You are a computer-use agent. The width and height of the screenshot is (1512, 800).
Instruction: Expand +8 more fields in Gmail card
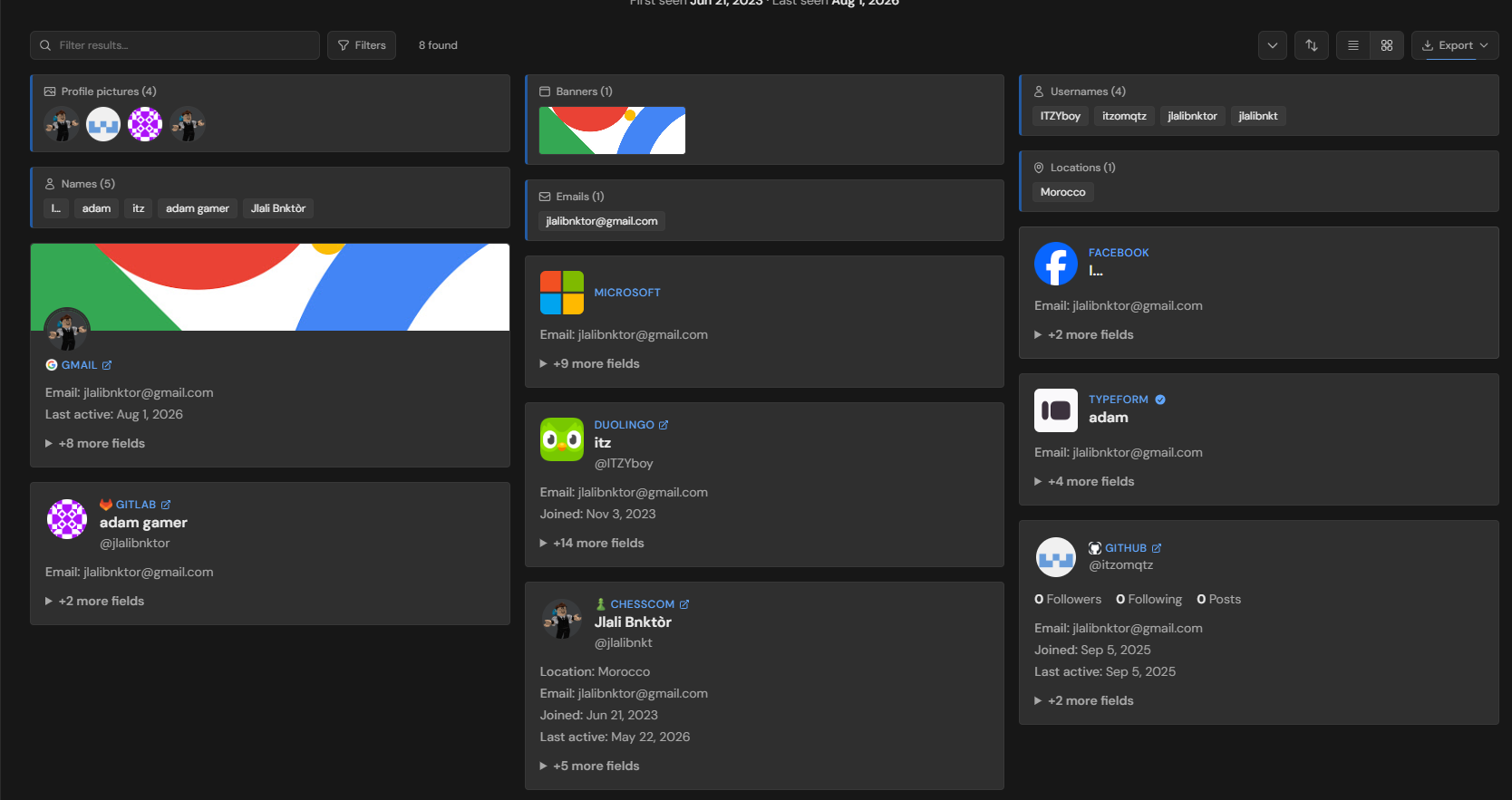click(95, 443)
